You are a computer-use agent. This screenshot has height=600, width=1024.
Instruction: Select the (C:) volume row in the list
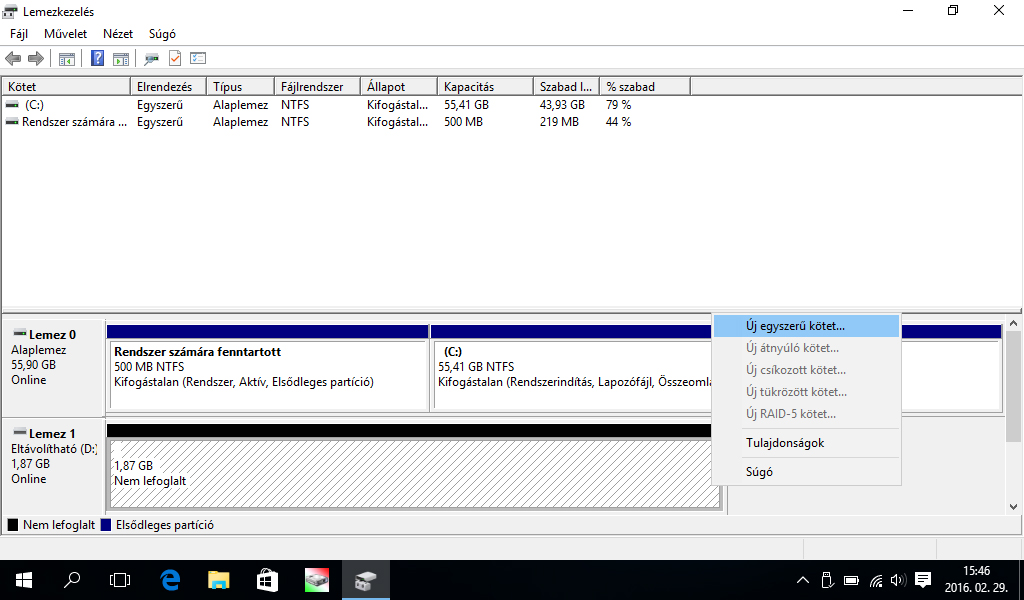tap(34, 105)
